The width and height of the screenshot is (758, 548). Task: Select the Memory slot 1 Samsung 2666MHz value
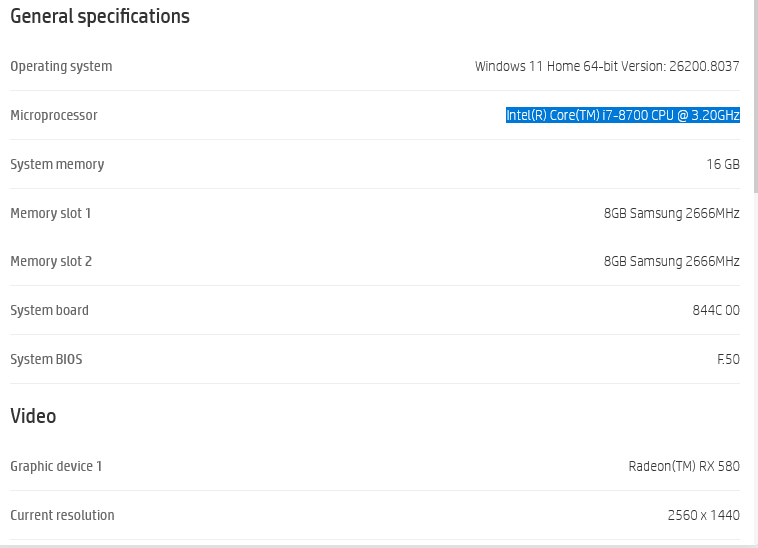click(x=671, y=213)
